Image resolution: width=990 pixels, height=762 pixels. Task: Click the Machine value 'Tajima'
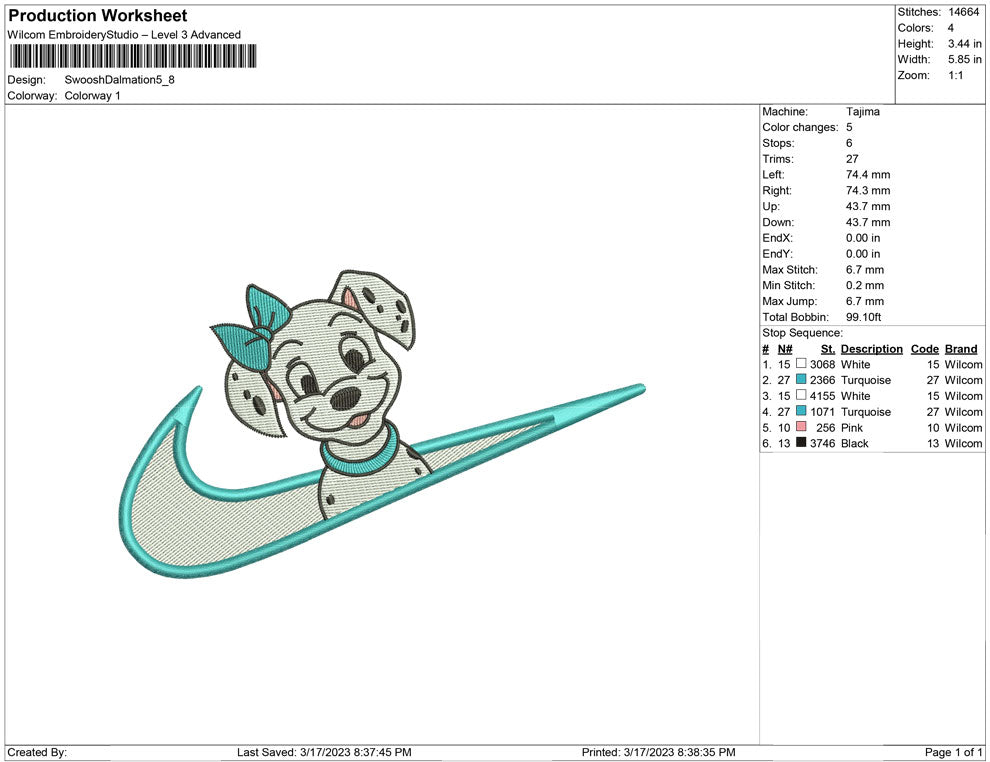click(862, 111)
